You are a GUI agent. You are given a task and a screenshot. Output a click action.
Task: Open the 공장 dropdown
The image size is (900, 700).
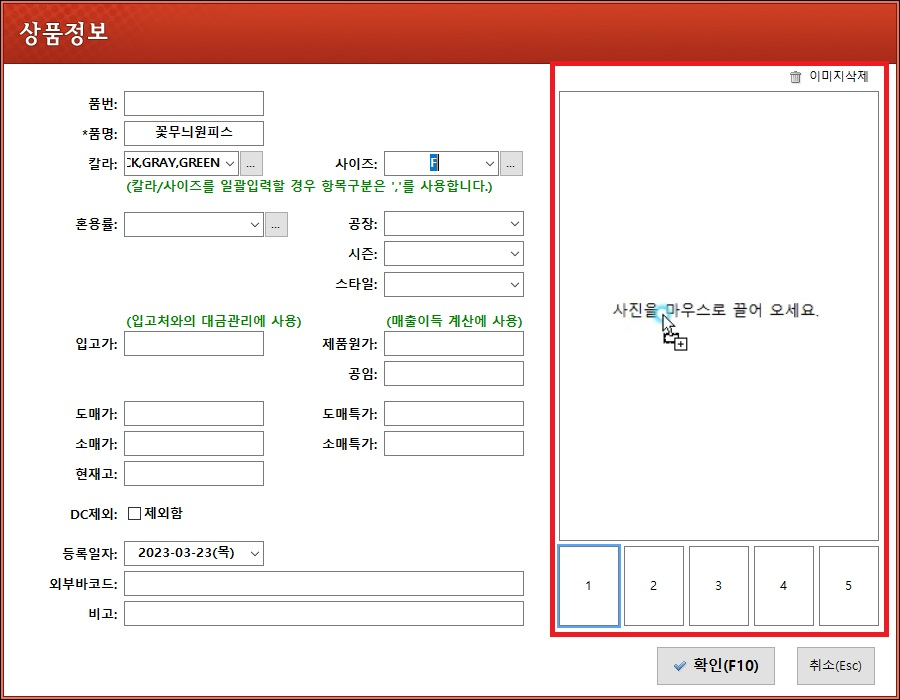(x=453, y=224)
